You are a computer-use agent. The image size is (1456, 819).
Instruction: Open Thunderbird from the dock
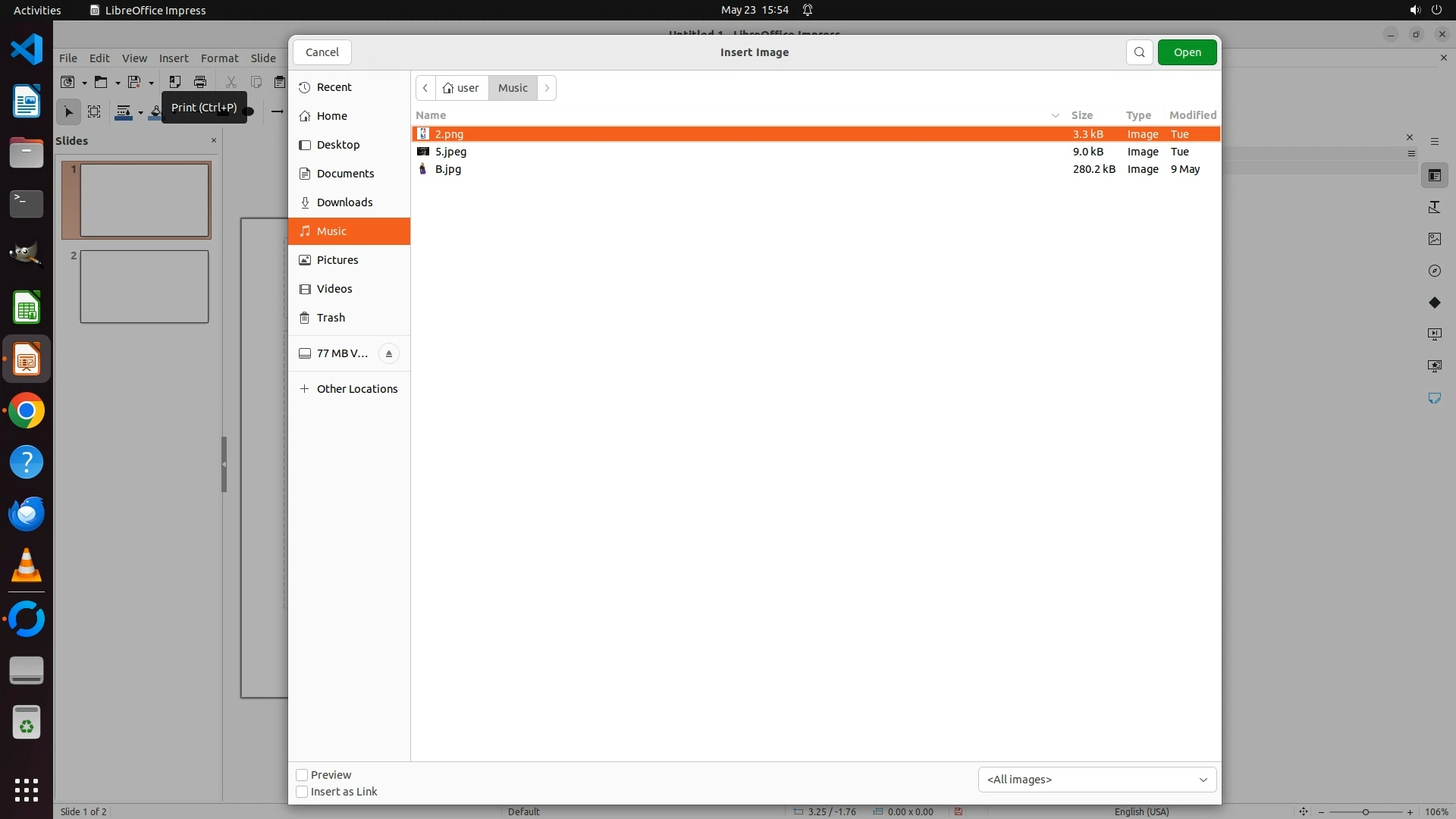[x=27, y=514]
